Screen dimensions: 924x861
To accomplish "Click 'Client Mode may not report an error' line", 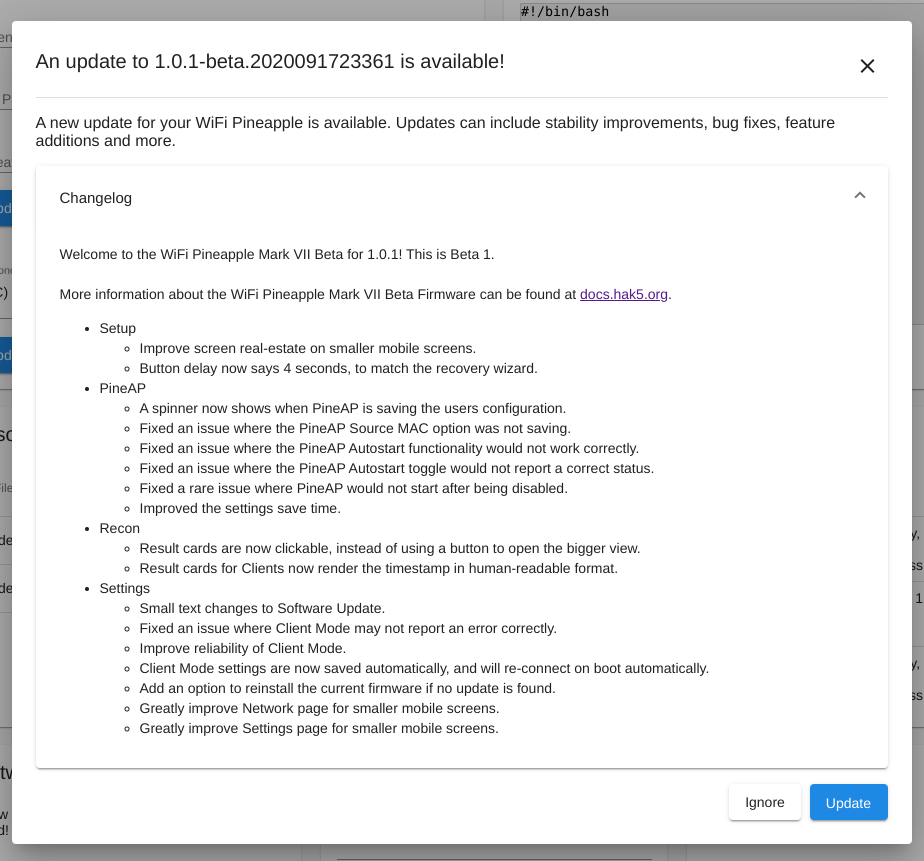I will [348, 629].
